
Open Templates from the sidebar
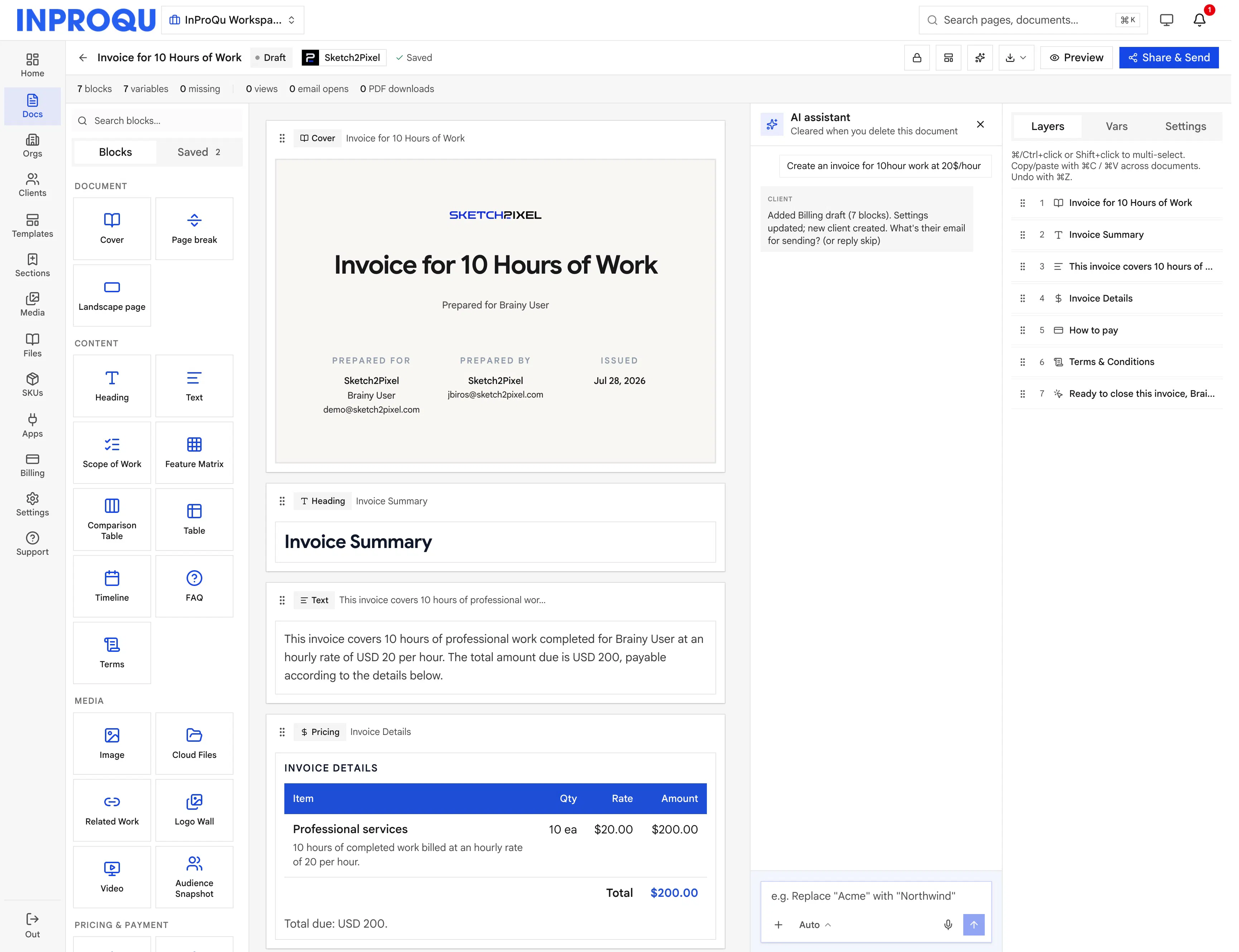(x=32, y=226)
